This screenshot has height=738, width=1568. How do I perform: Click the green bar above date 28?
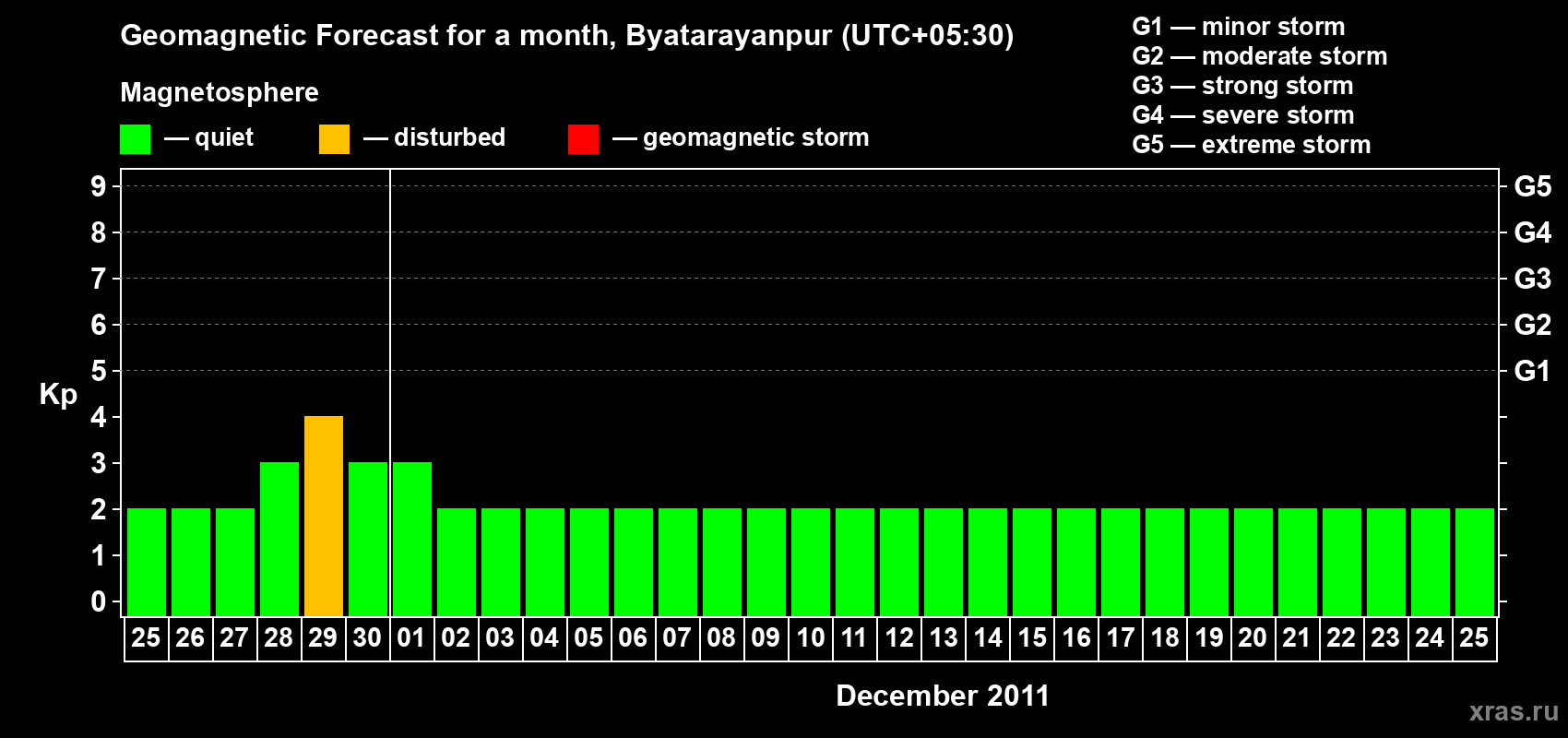(x=279, y=539)
